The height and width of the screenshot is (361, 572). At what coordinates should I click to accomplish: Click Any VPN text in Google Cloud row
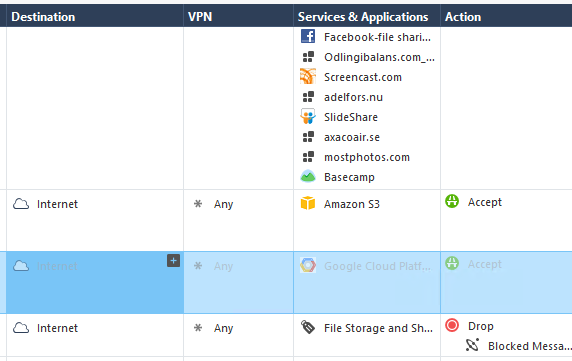[x=224, y=266]
